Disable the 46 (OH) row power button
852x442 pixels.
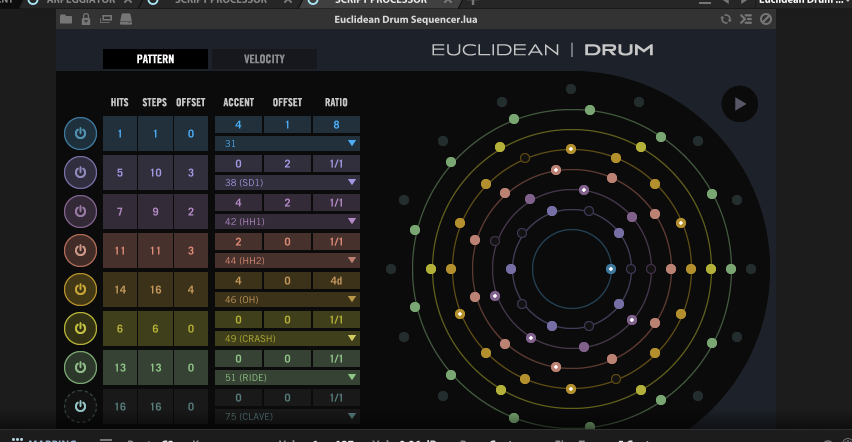80,289
